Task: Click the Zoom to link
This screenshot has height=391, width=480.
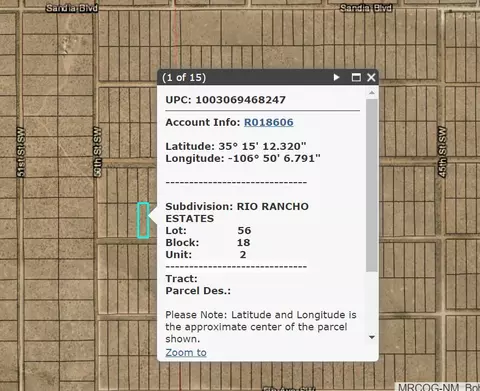Action: tap(186, 352)
